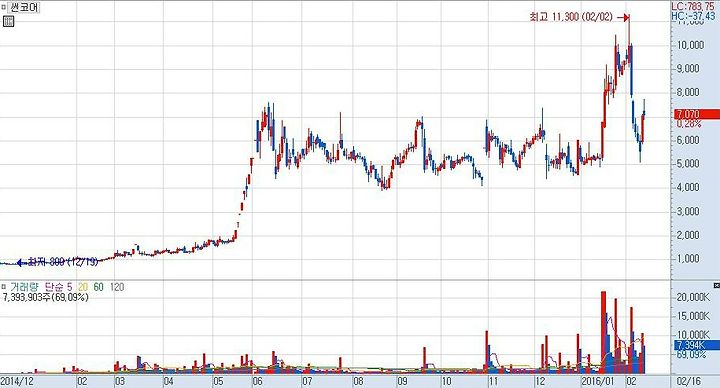Toggle the small square beside 거래량 in volume panel
The image size is (720, 388).
(x=4, y=287)
